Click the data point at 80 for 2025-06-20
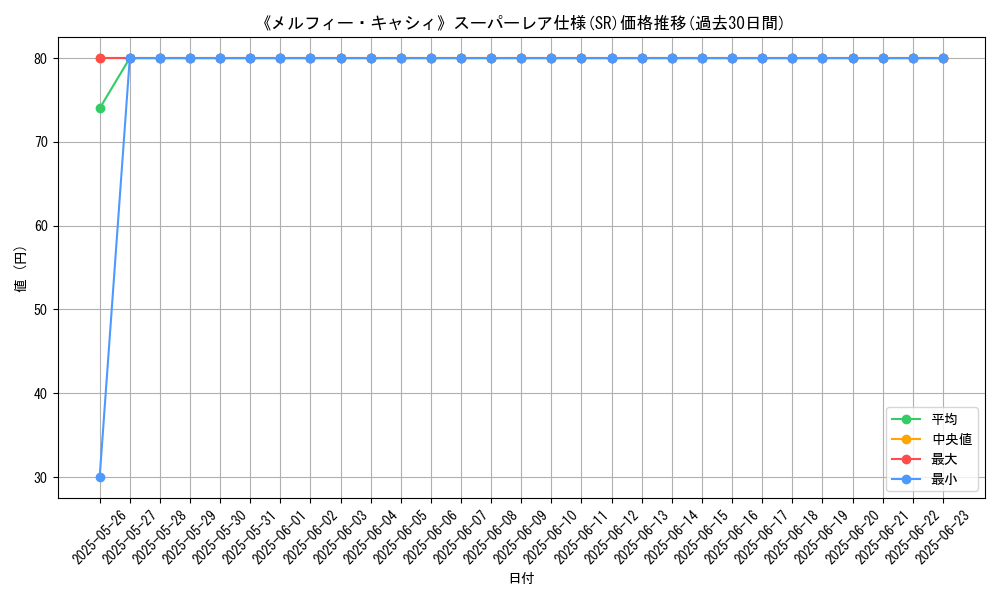Image resolution: width=1000 pixels, height=600 pixels. coord(853,59)
